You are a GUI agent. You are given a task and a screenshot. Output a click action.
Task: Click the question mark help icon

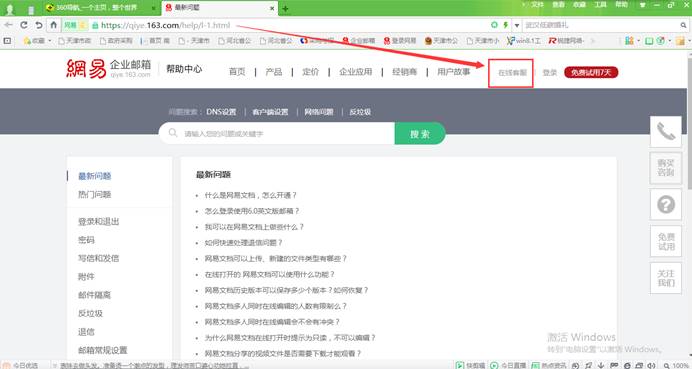click(x=666, y=205)
